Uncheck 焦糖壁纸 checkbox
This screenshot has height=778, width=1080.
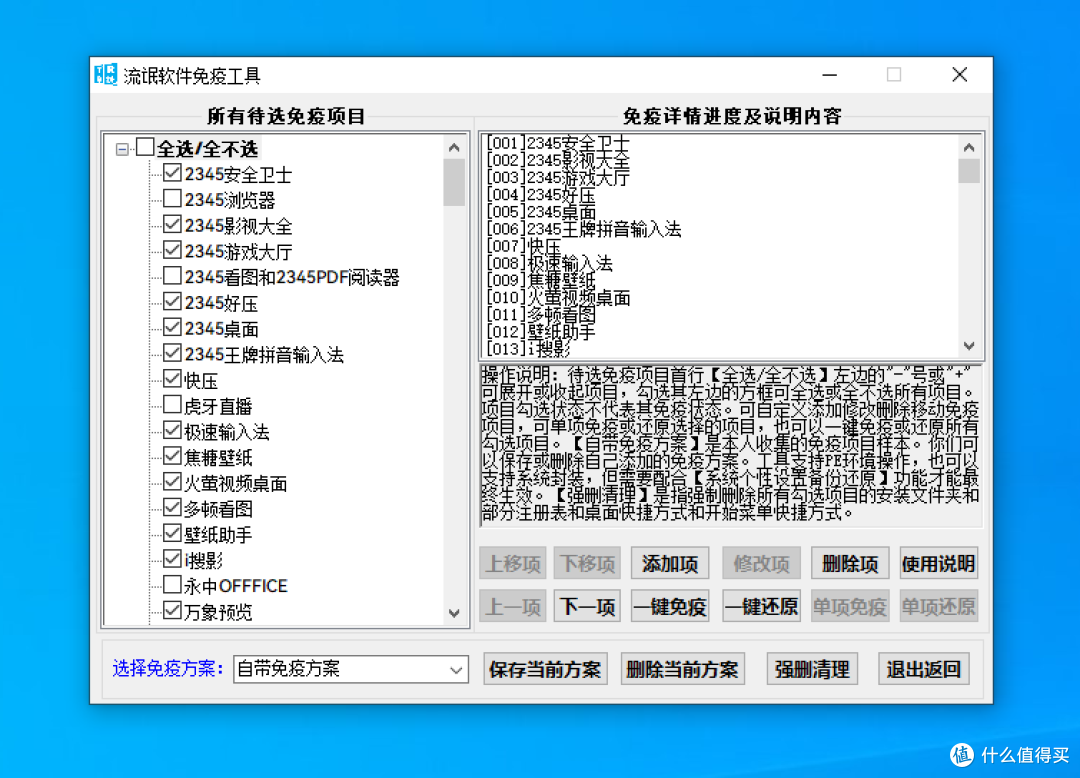(172, 456)
